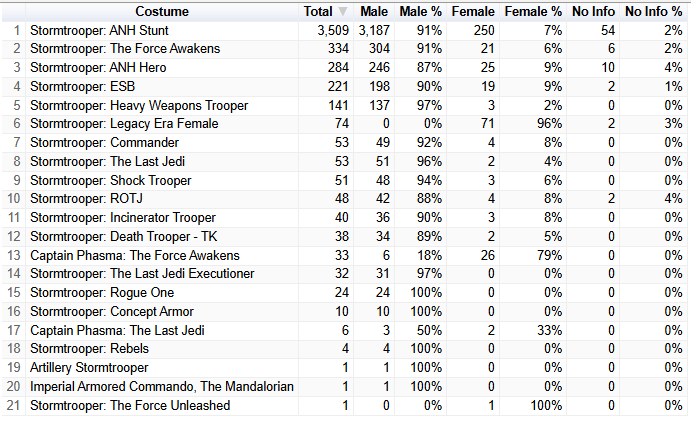
Task: Click the No Info count 54
Action: pos(608,30)
